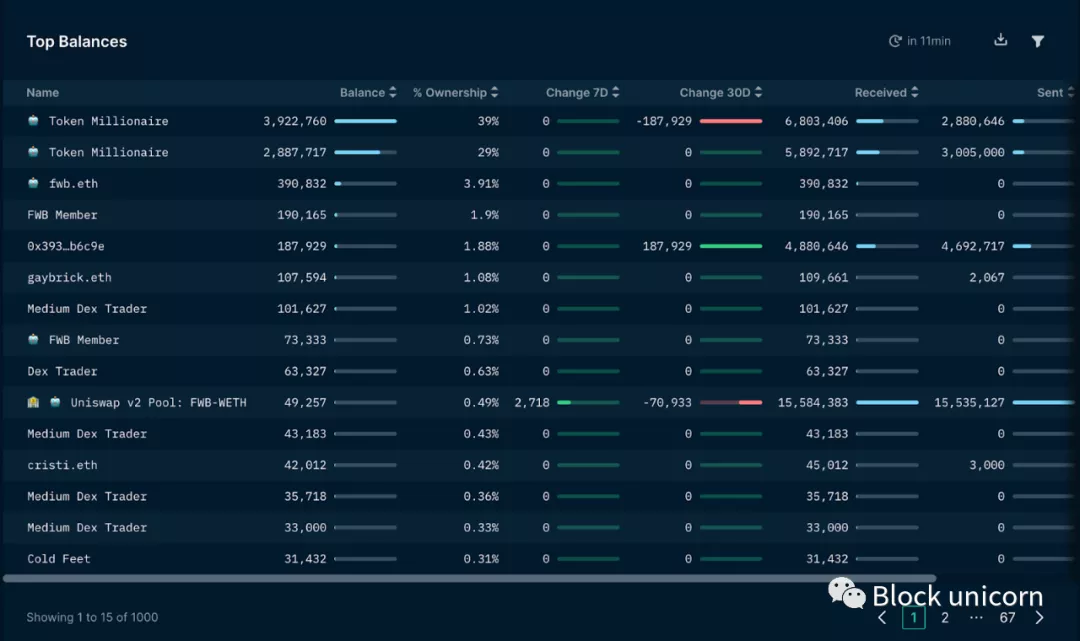The width and height of the screenshot is (1080, 641).
Task: Click Medium Dex Trader with 101,627 balance
Action: (87, 308)
